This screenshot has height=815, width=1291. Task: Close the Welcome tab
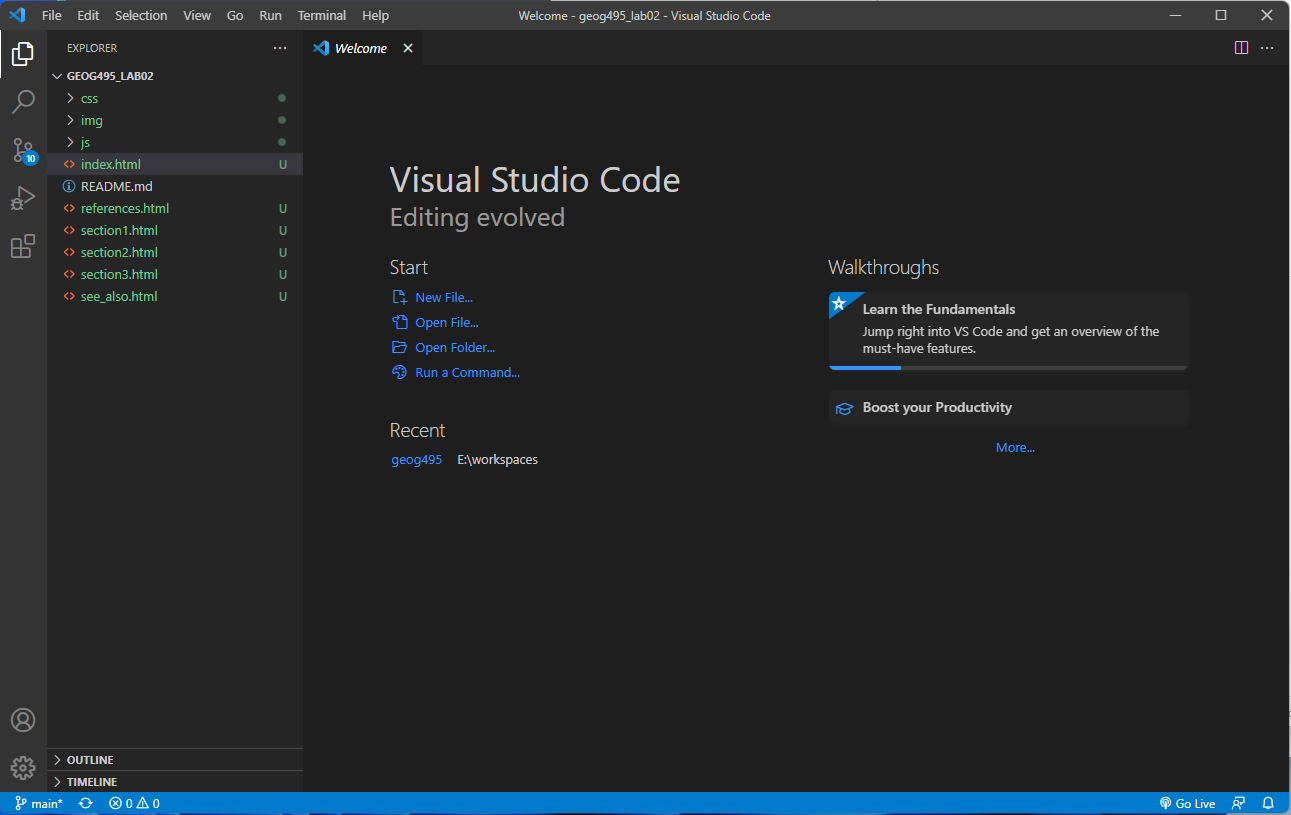(x=407, y=48)
